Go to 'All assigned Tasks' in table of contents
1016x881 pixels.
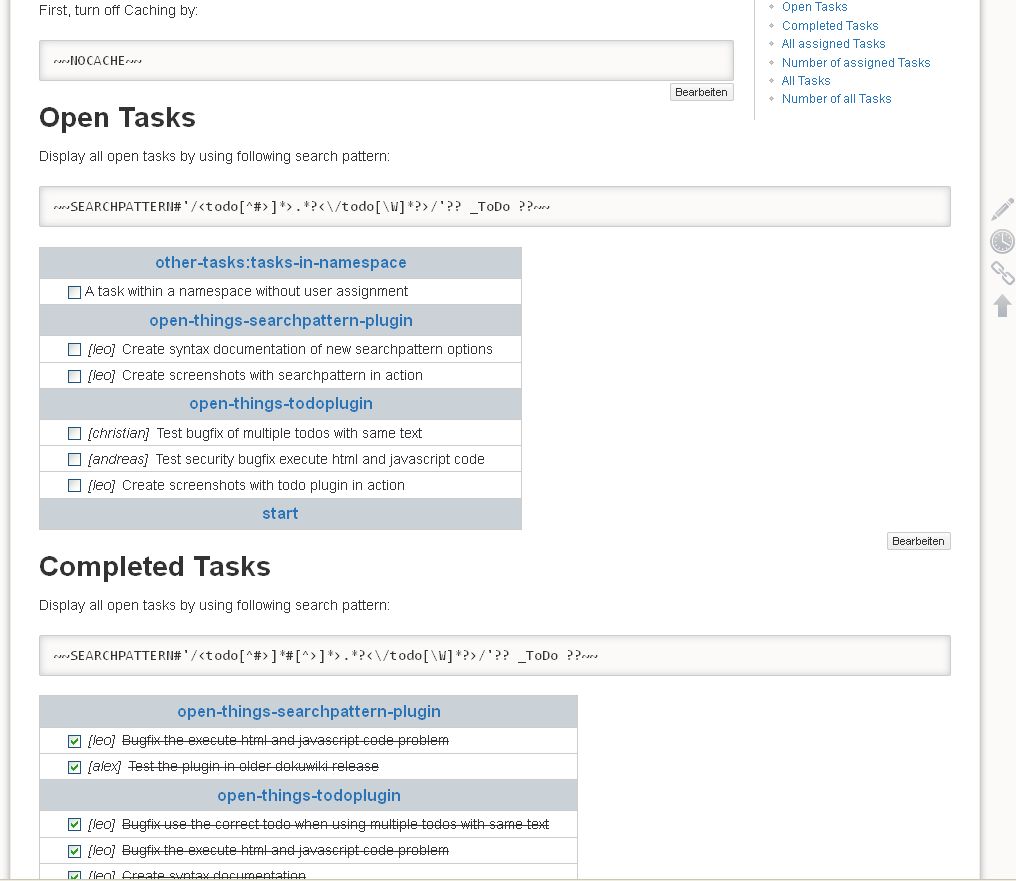point(833,44)
